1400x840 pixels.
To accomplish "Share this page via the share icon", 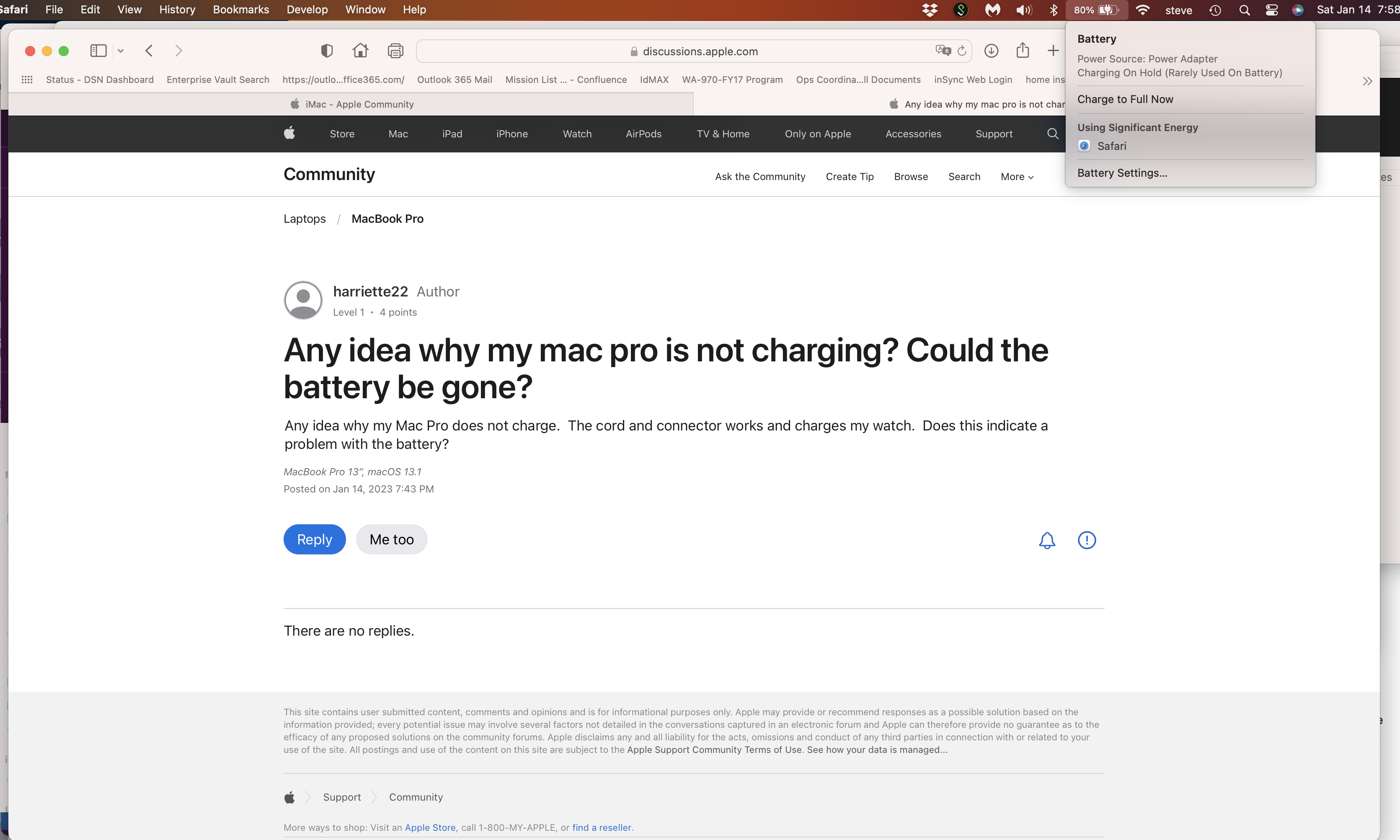I will point(1023,50).
